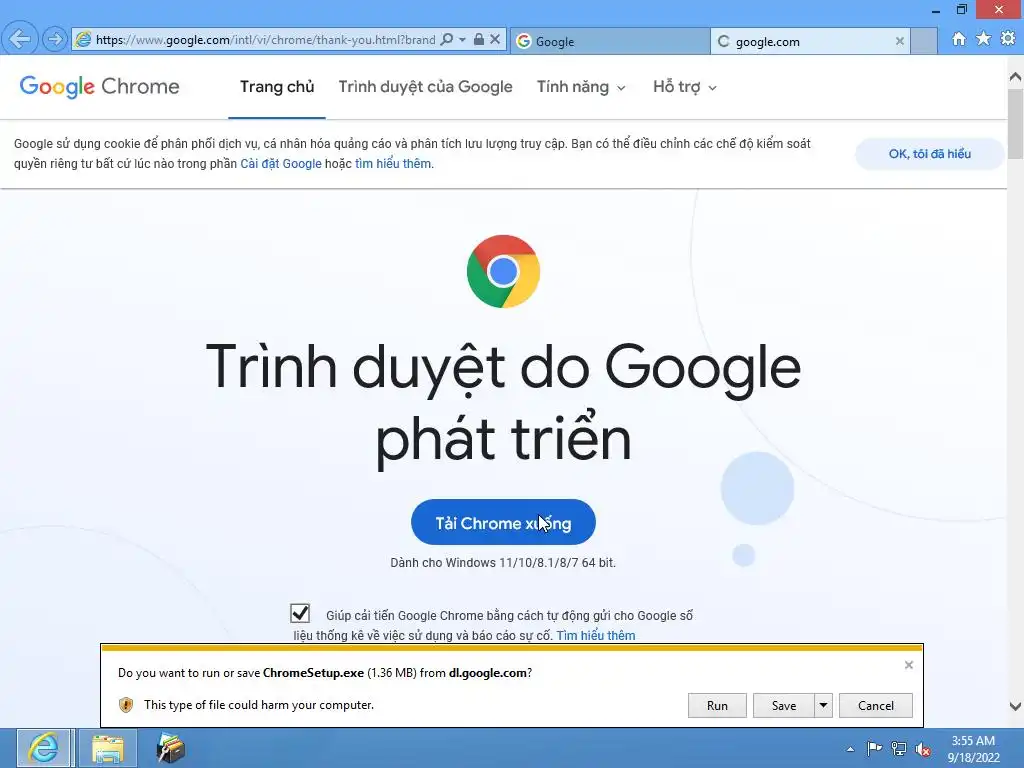Switch to the google.com tab

point(810,41)
